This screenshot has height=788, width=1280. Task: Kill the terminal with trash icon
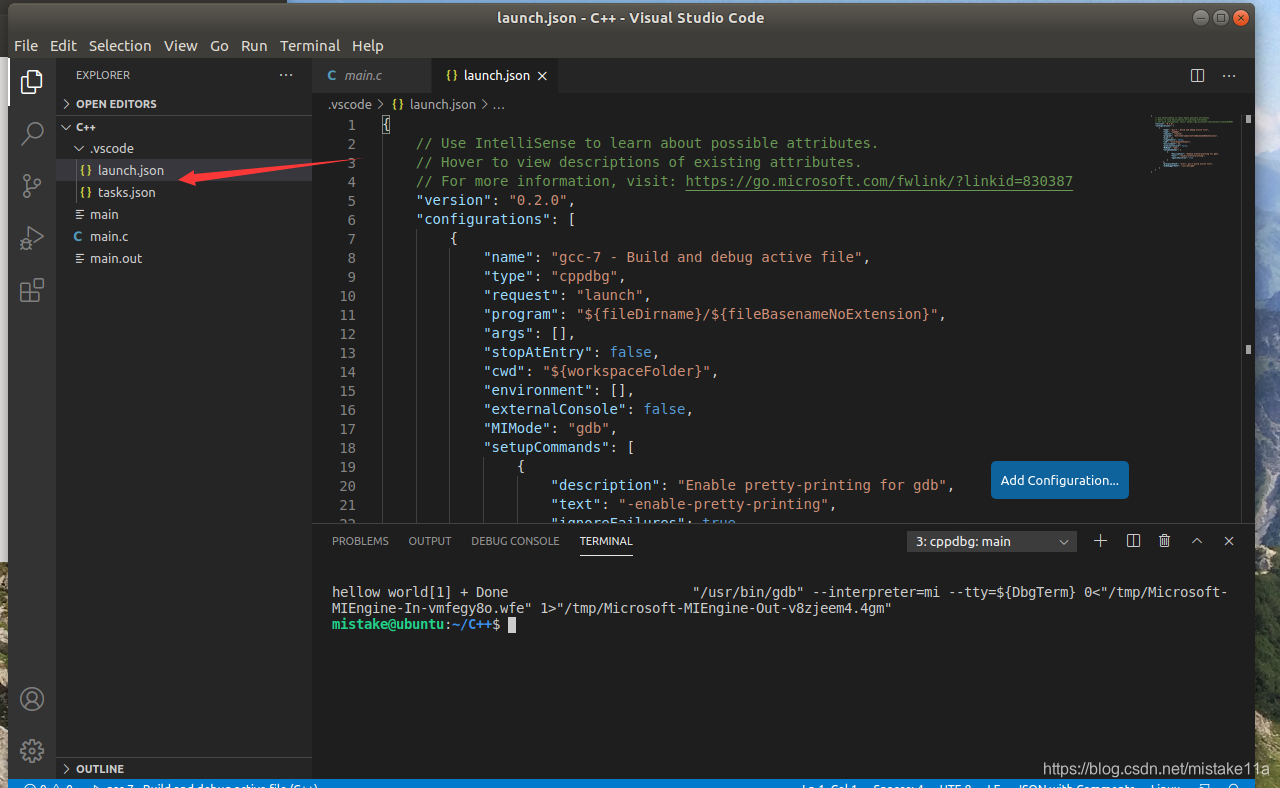point(1165,541)
